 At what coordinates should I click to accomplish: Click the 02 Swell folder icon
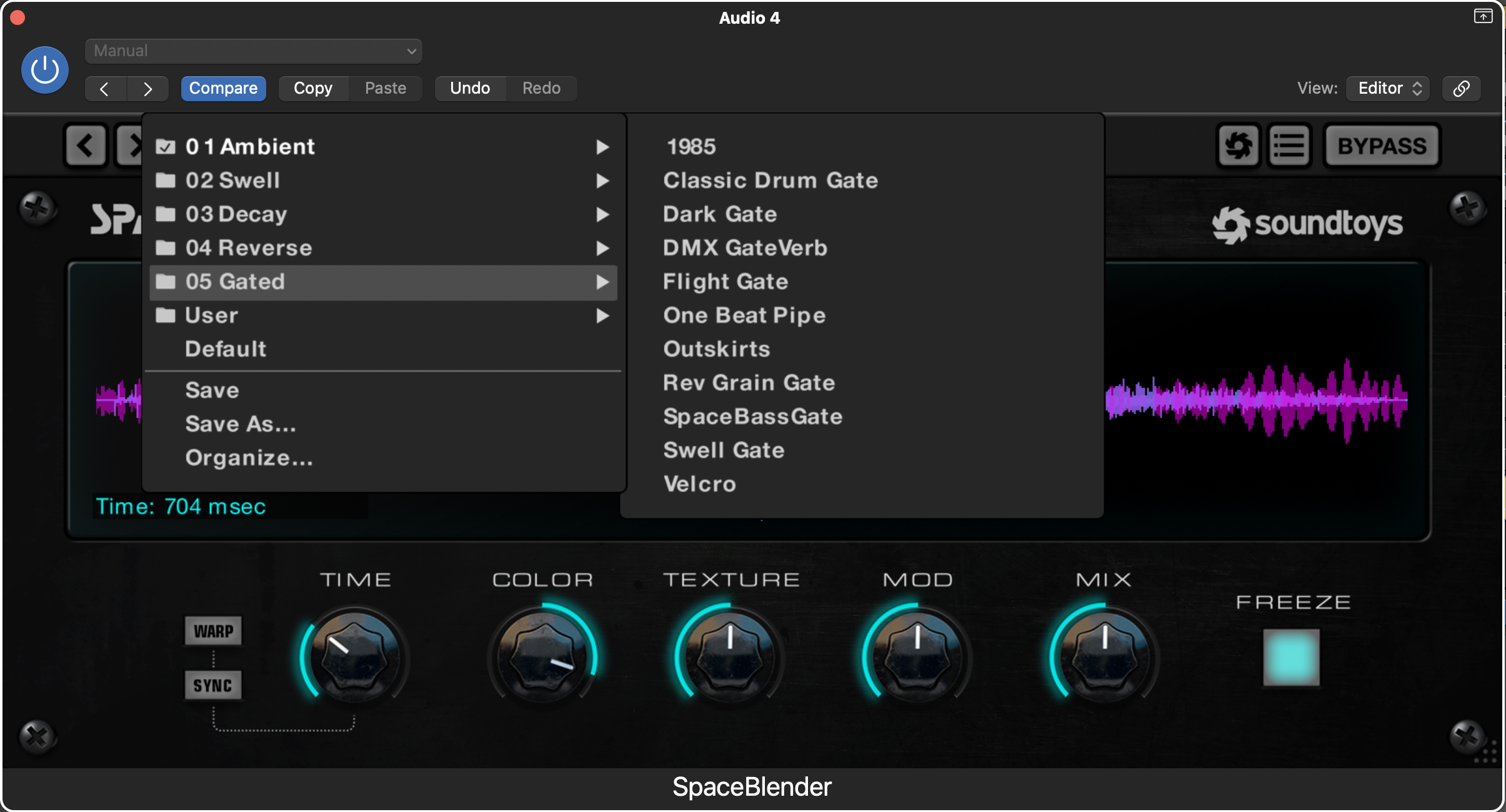(165, 181)
